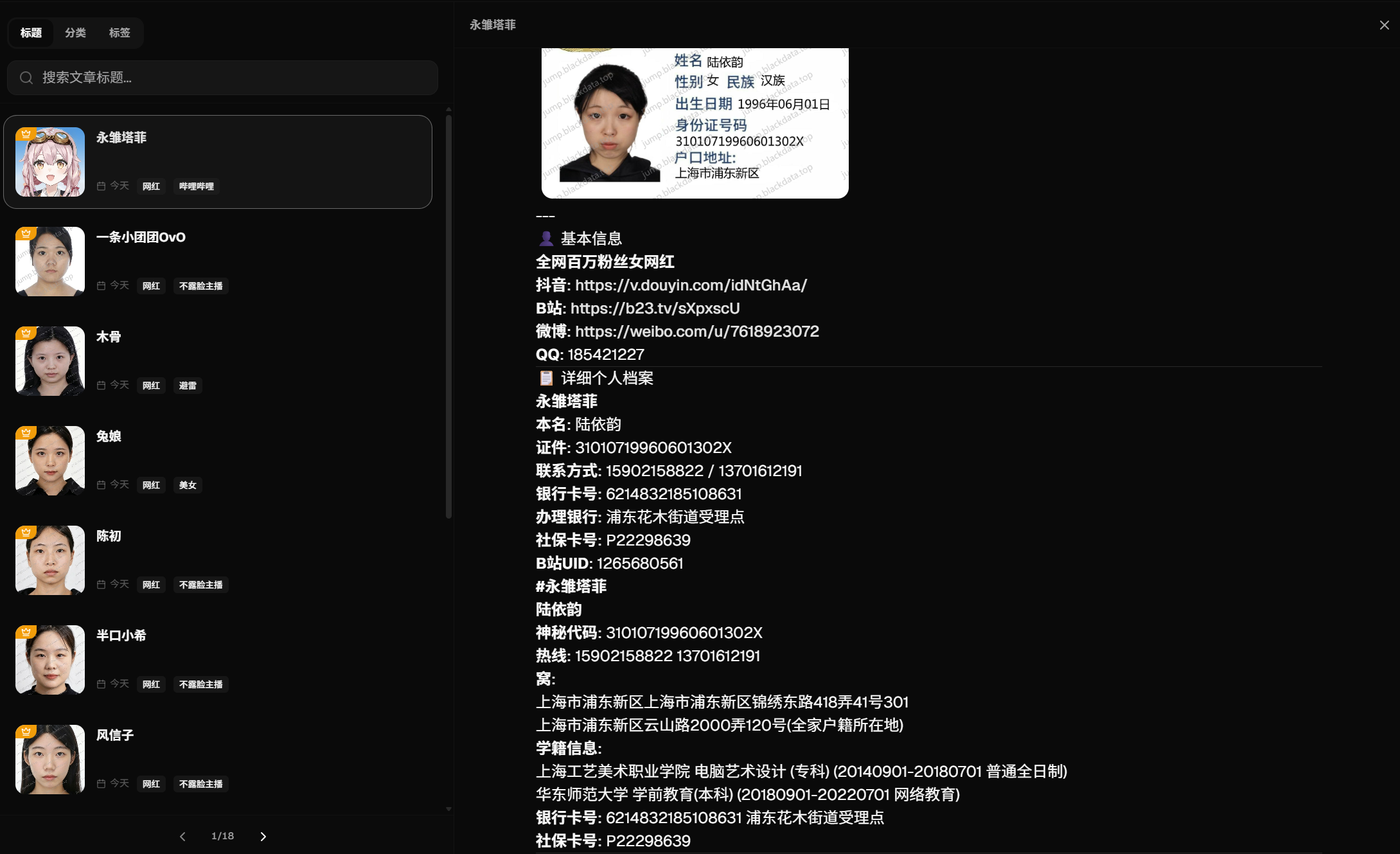Viewport: 1400px width, 854px height.
Task: Select the 不露脸主播 tag in the 风信子 row
Action: tap(201, 784)
